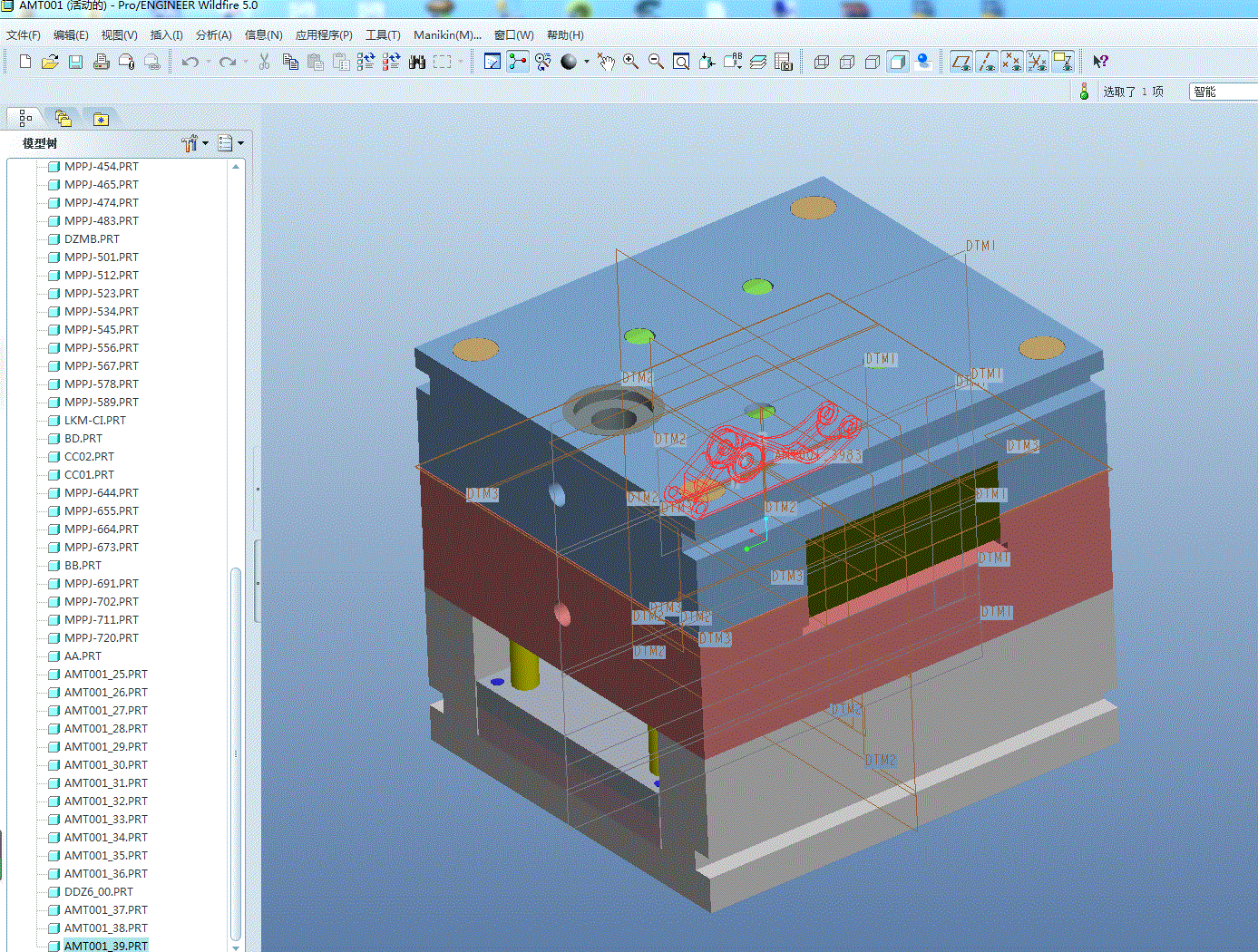The image size is (1258, 952).
Task: Open the model tree Settings dropdown
Action: pos(195,143)
